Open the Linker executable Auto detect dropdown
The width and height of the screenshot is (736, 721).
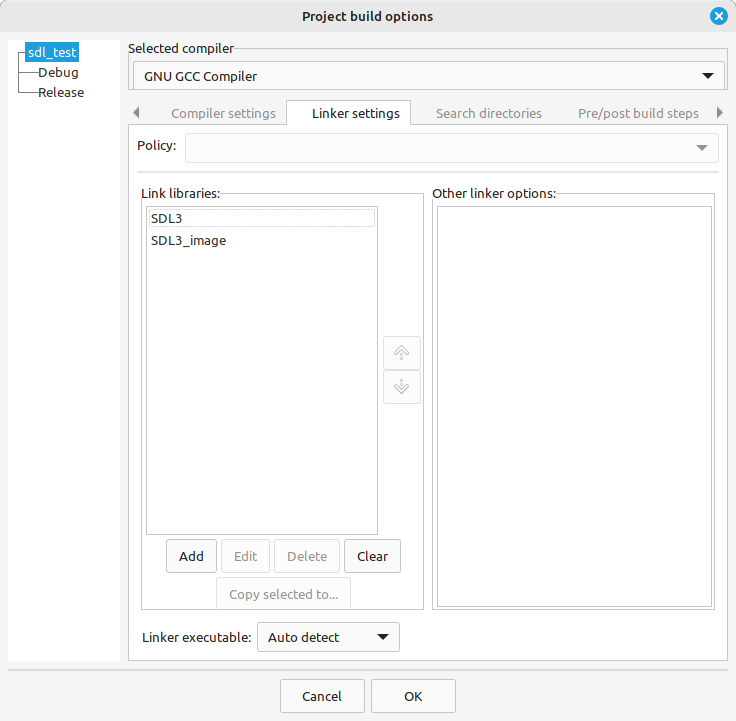[328, 637]
